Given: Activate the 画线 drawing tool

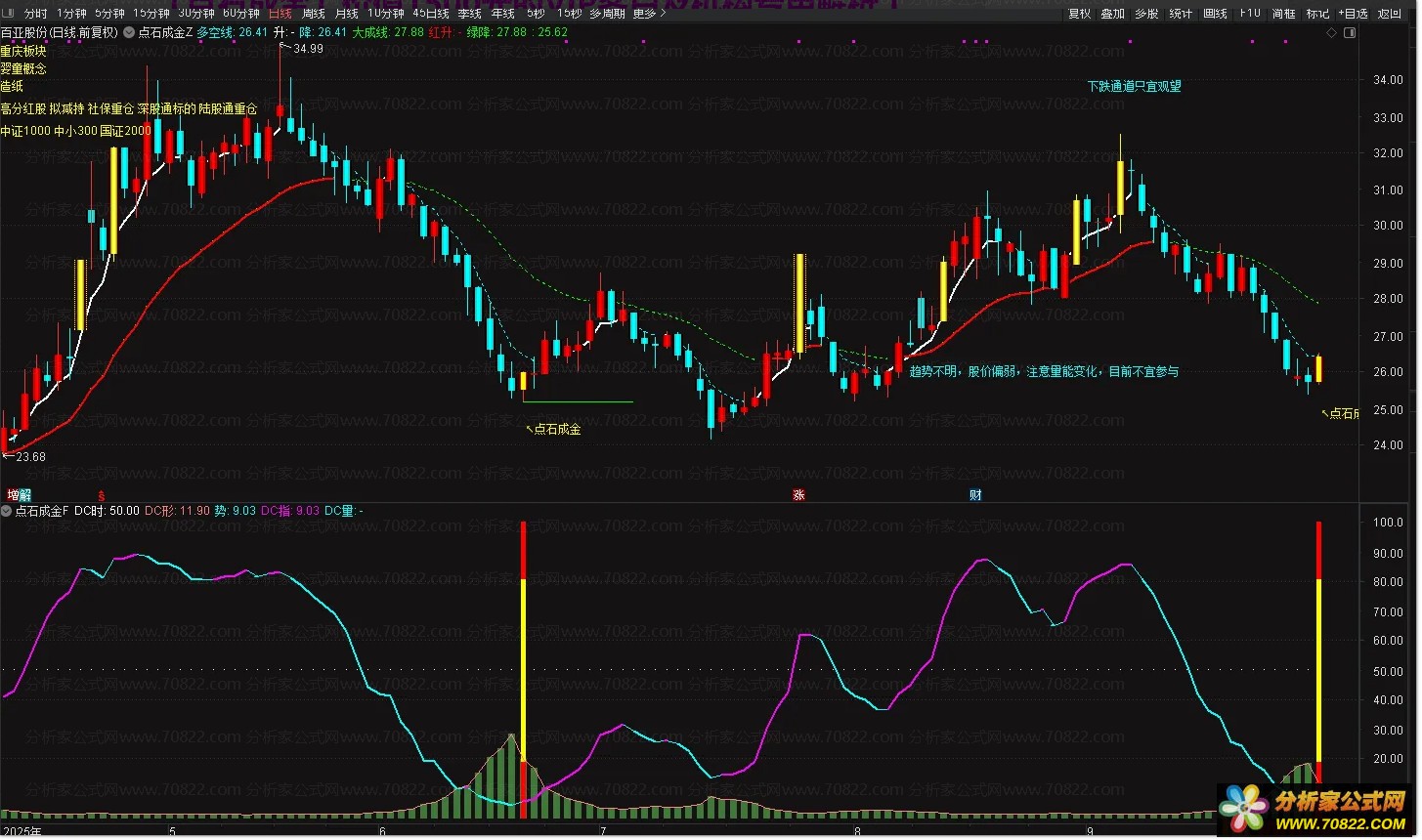Looking at the screenshot, I should pyautogui.click(x=1215, y=14).
